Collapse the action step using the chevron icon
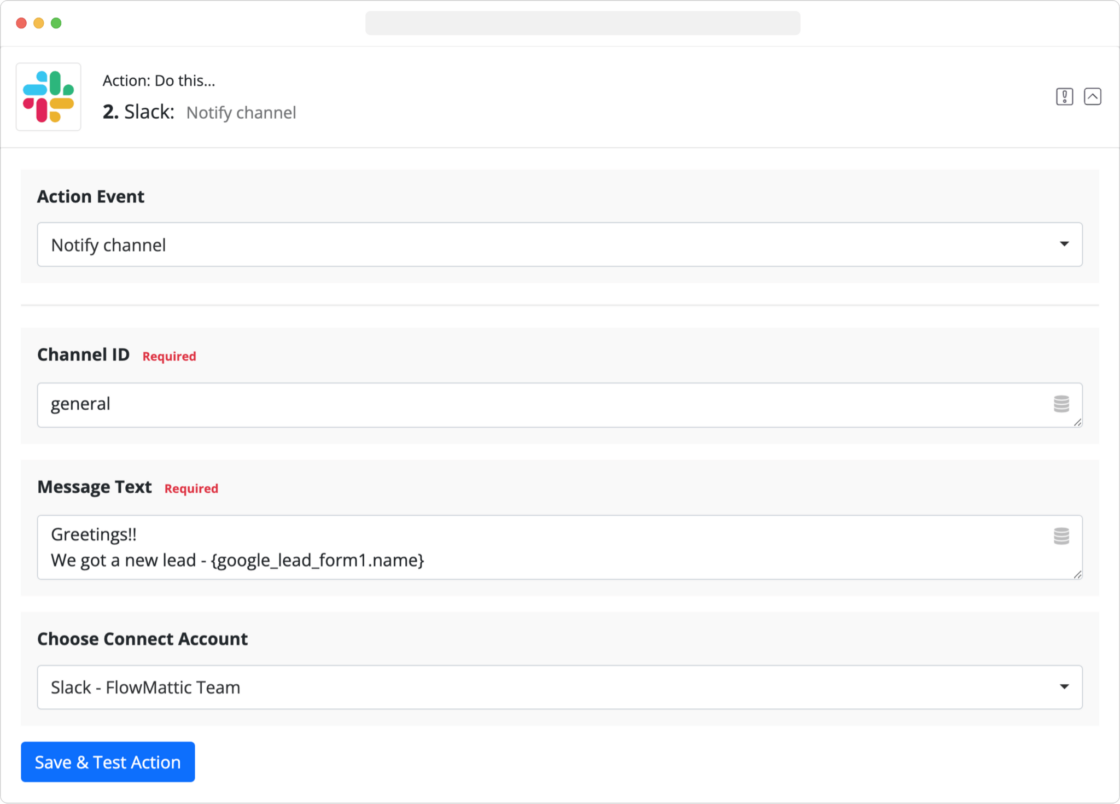Screen dimensions: 1120x804 coord(1092,96)
